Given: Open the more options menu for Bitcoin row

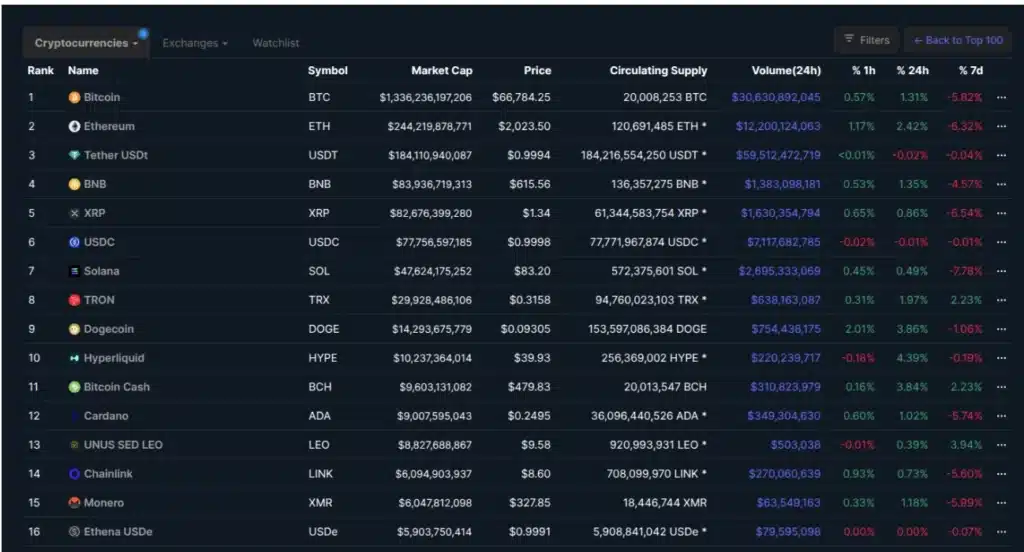Looking at the screenshot, I should pyautogui.click(x=1001, y=98).
